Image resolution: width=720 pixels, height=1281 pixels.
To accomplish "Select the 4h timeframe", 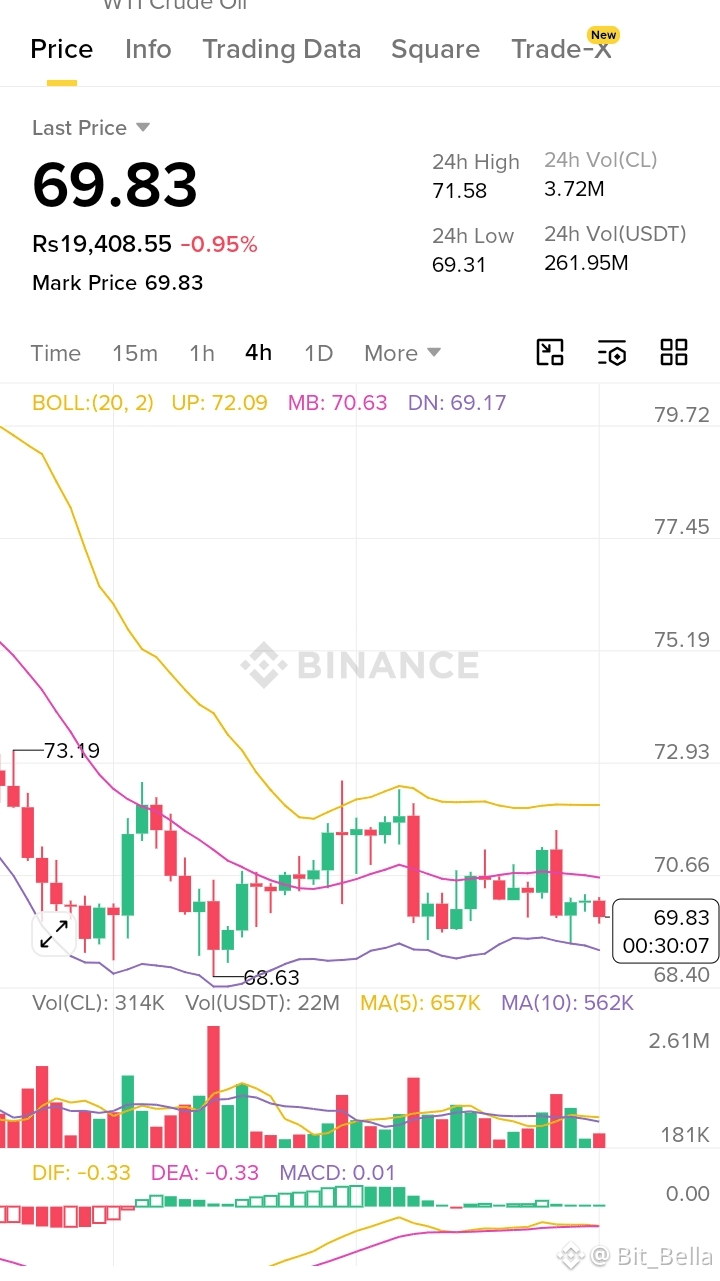I will coord(258,353).
